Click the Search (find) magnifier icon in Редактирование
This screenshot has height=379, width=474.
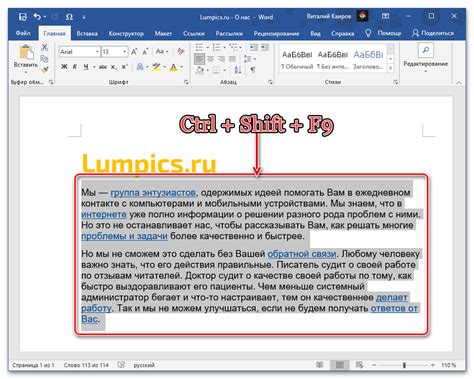[x=425, y=50]
